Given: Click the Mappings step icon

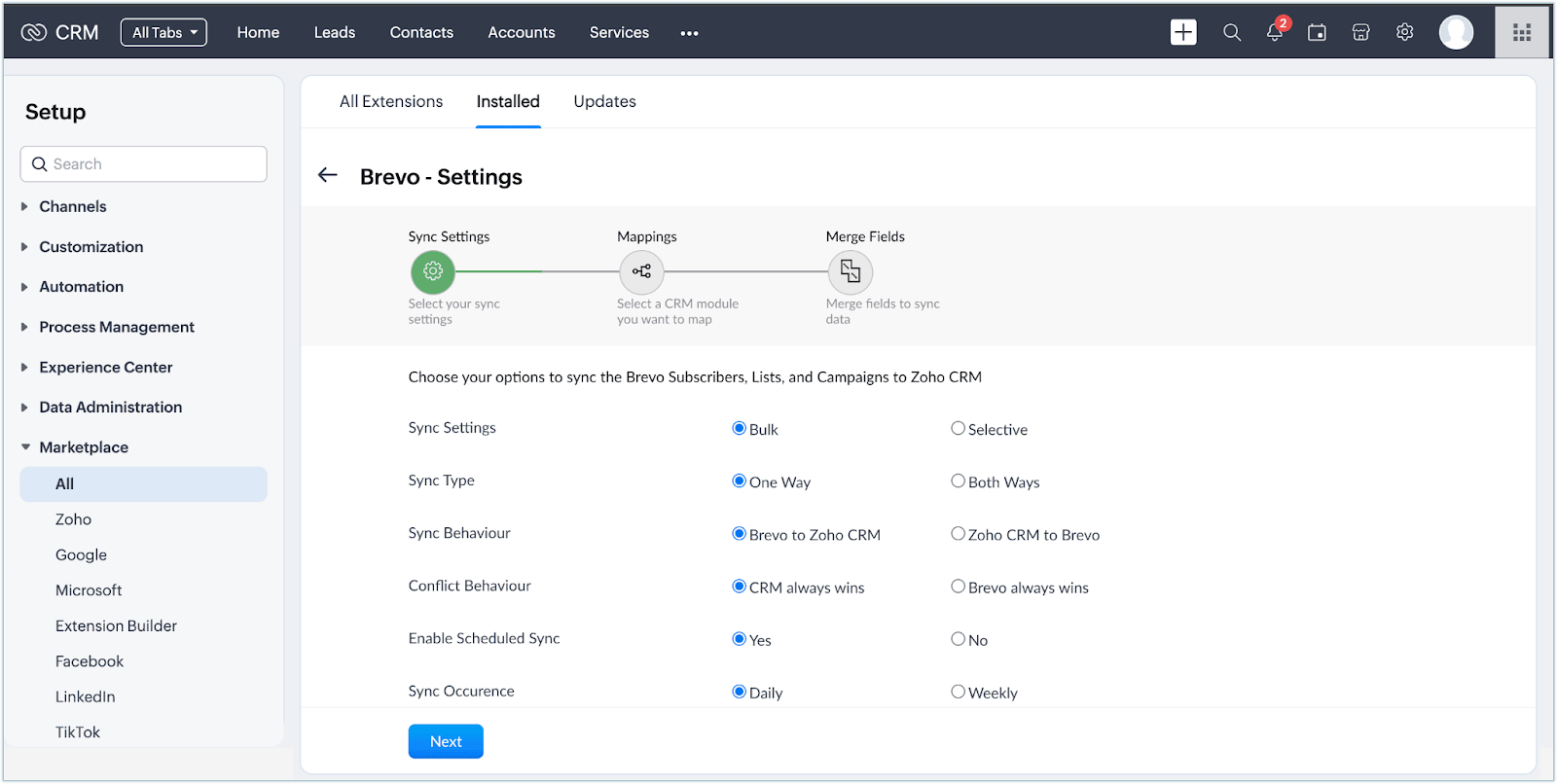Looking at the screenshot, I should point(641,271).
